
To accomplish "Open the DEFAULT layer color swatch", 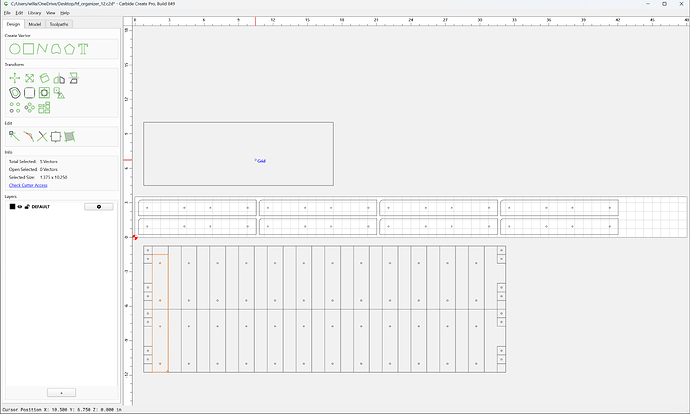I will [x=12, y=207].
